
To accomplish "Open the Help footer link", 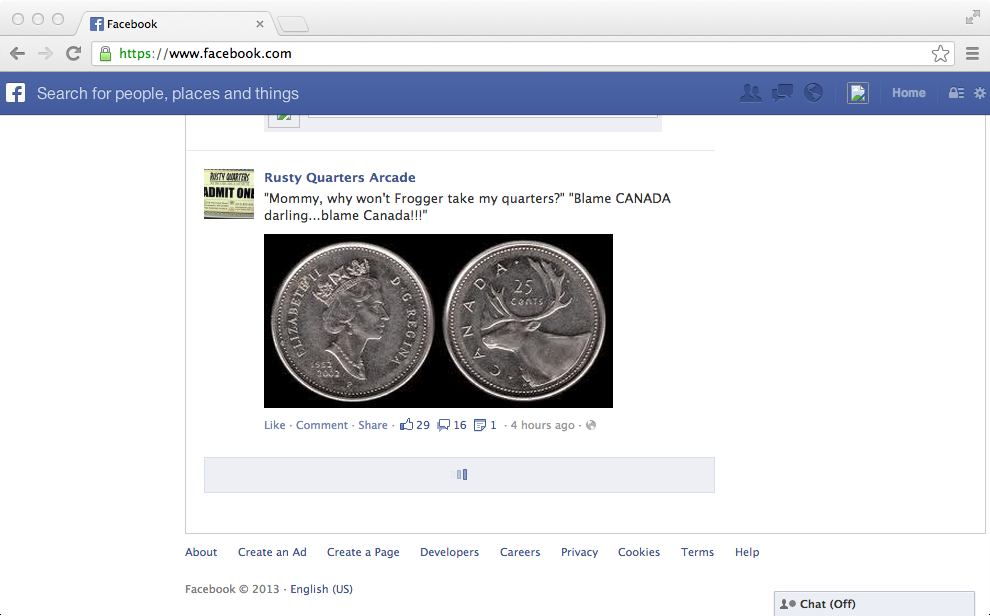I will tap(747, 552).
